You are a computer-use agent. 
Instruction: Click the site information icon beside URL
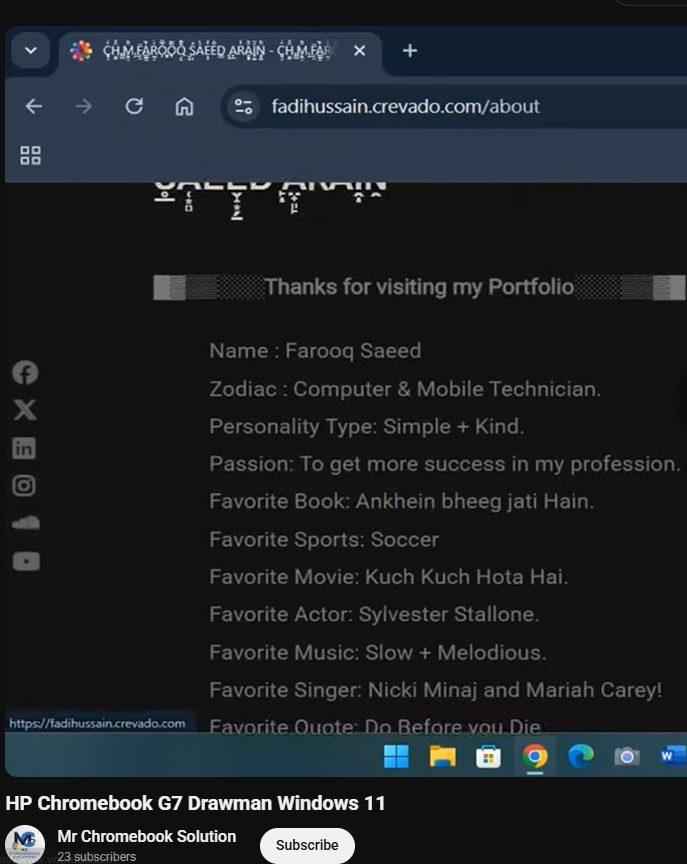[x=243, y=106]
